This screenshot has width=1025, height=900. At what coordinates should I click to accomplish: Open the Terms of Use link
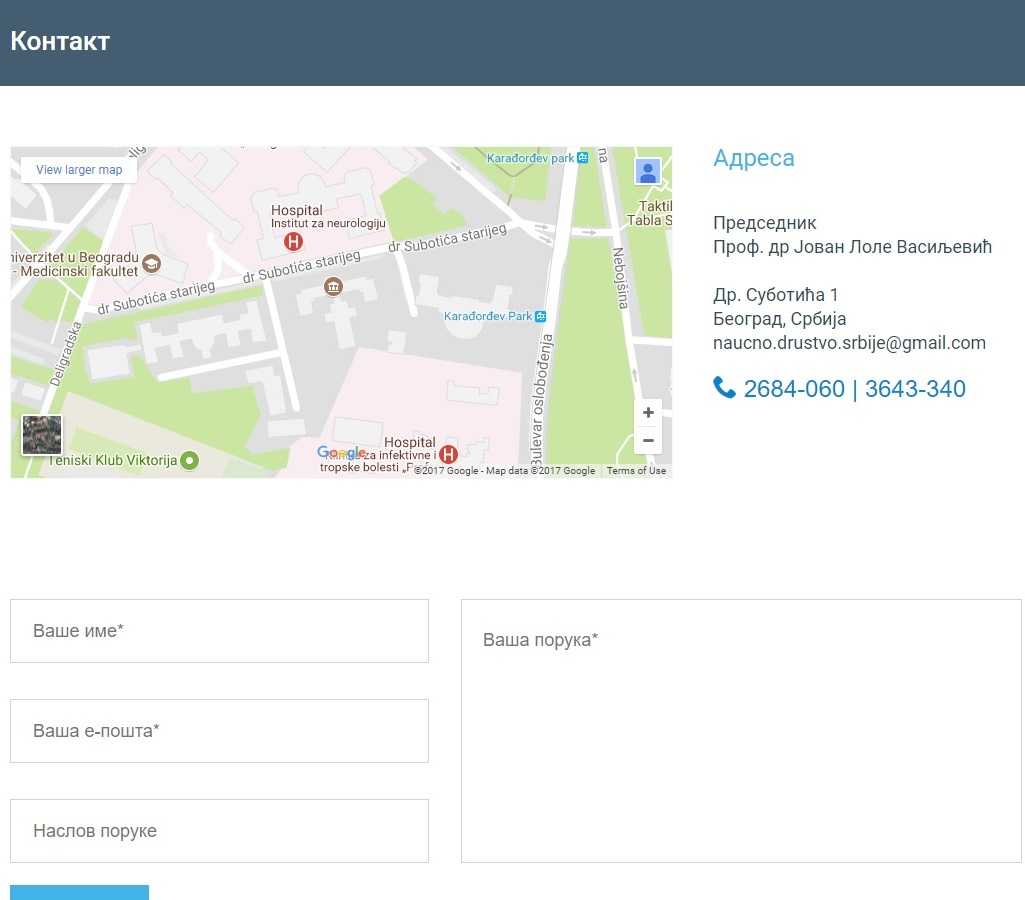pos(636,471)
